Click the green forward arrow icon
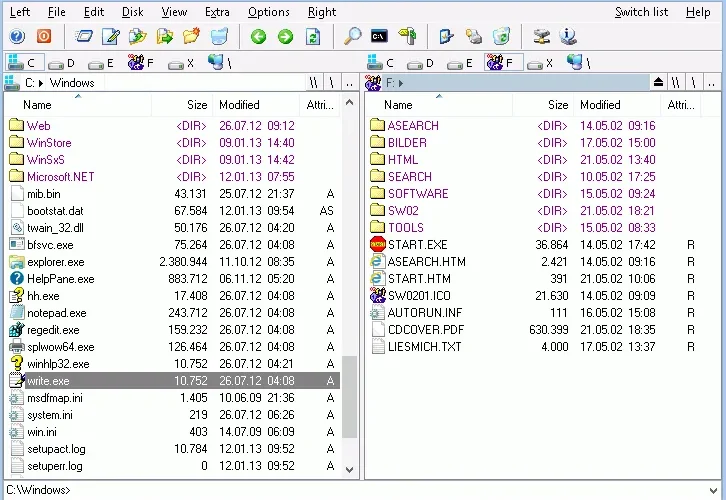This screenshot has height=500, width=726. (x=285, y=36)
